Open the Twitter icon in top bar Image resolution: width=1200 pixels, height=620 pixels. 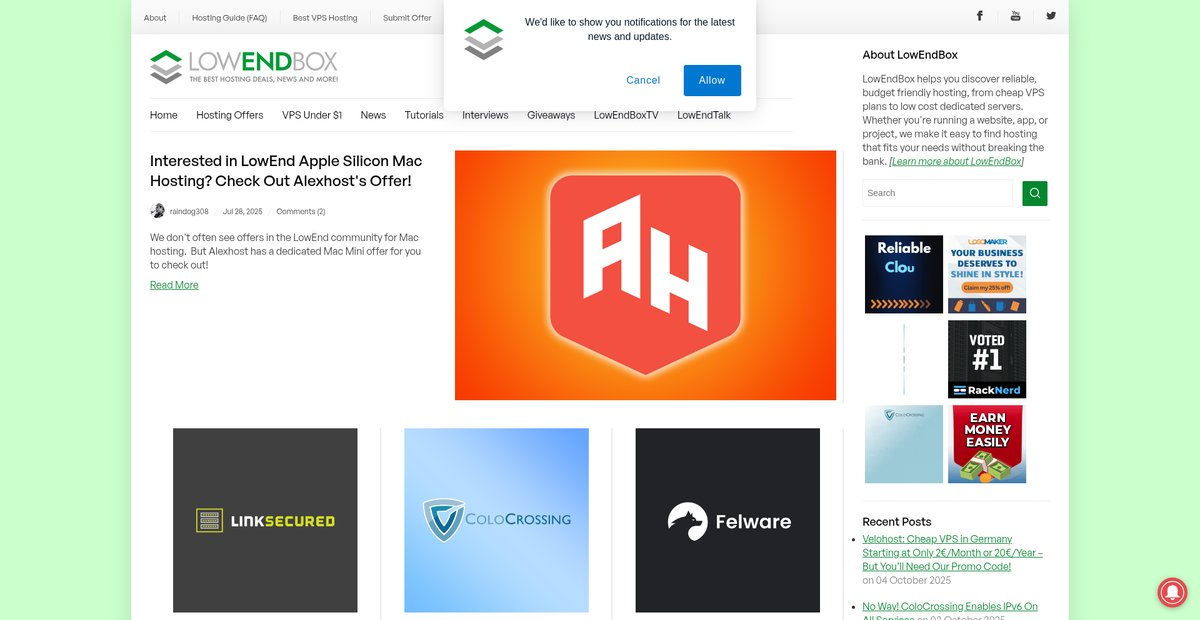click(x=1051, y=16)
